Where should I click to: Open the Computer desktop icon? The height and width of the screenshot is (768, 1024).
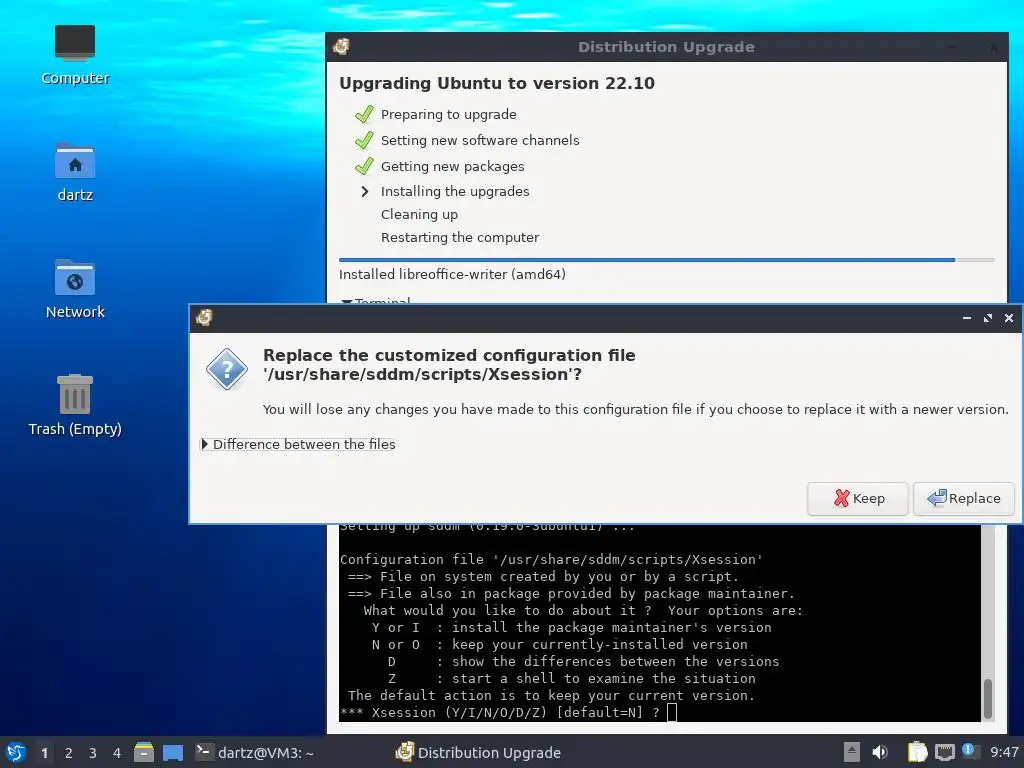[74, 55]
